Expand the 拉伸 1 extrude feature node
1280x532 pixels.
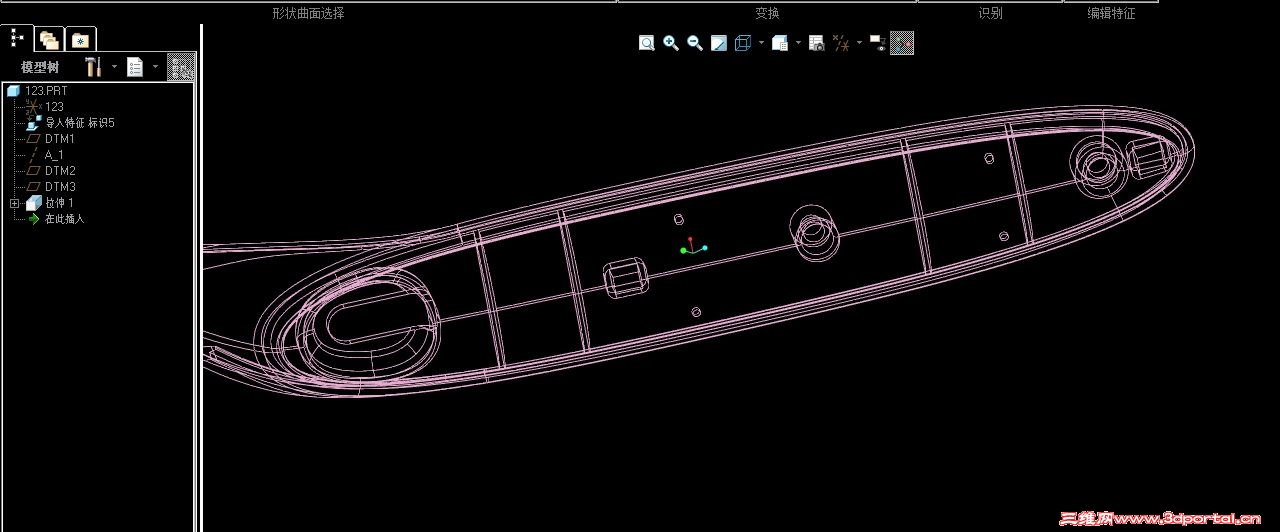tap(14, 203)
